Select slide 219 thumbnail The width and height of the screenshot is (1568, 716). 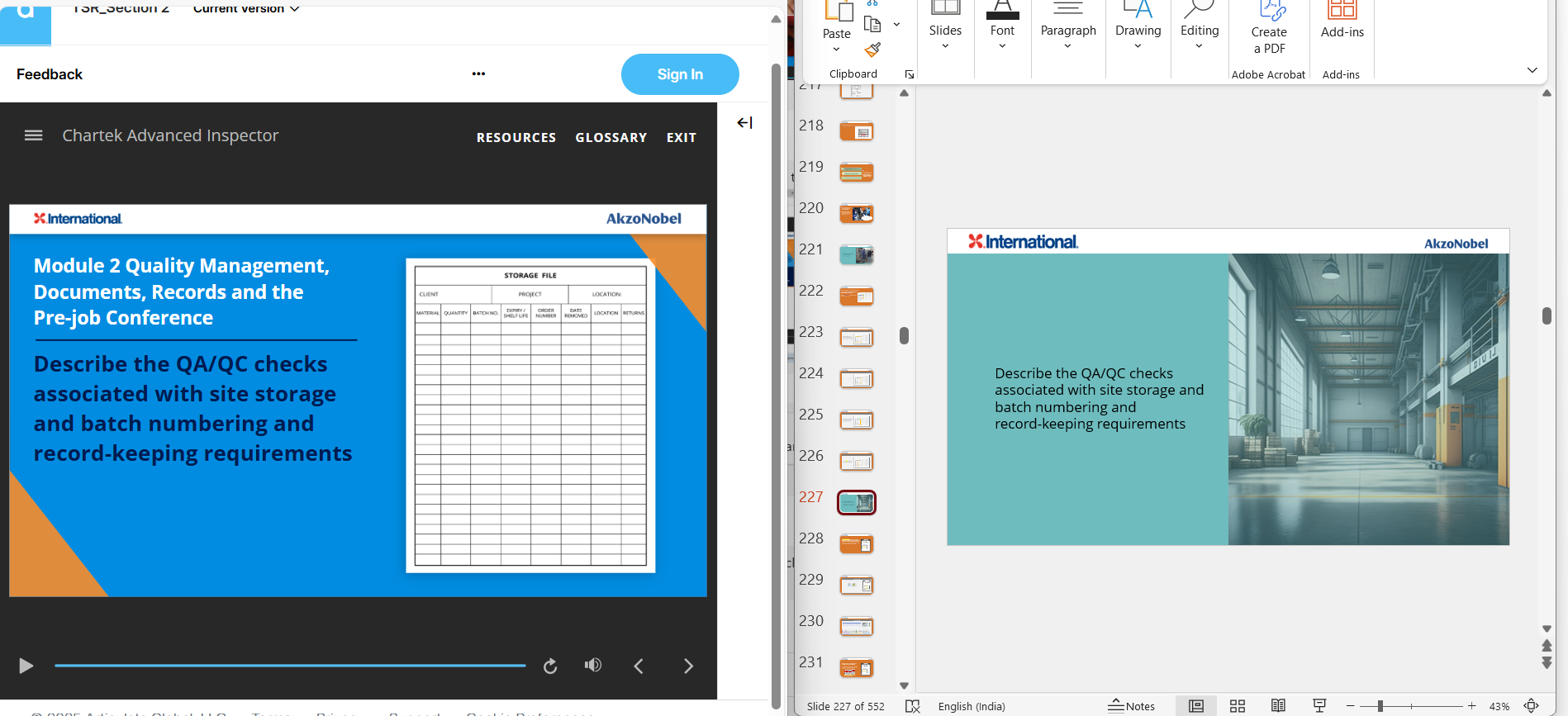pos(857,173)
